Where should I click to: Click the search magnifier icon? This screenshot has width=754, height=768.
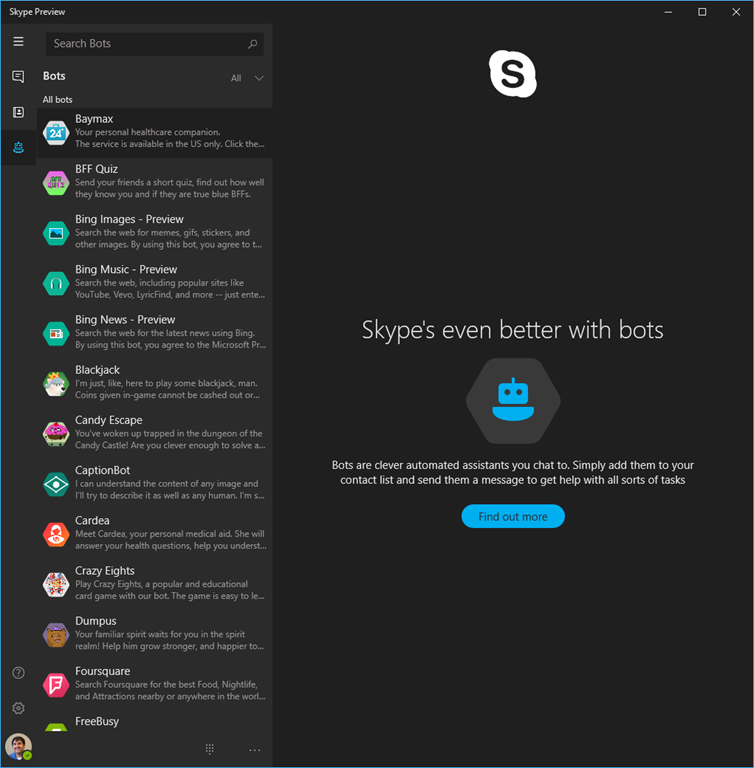[x=253, y=44]
